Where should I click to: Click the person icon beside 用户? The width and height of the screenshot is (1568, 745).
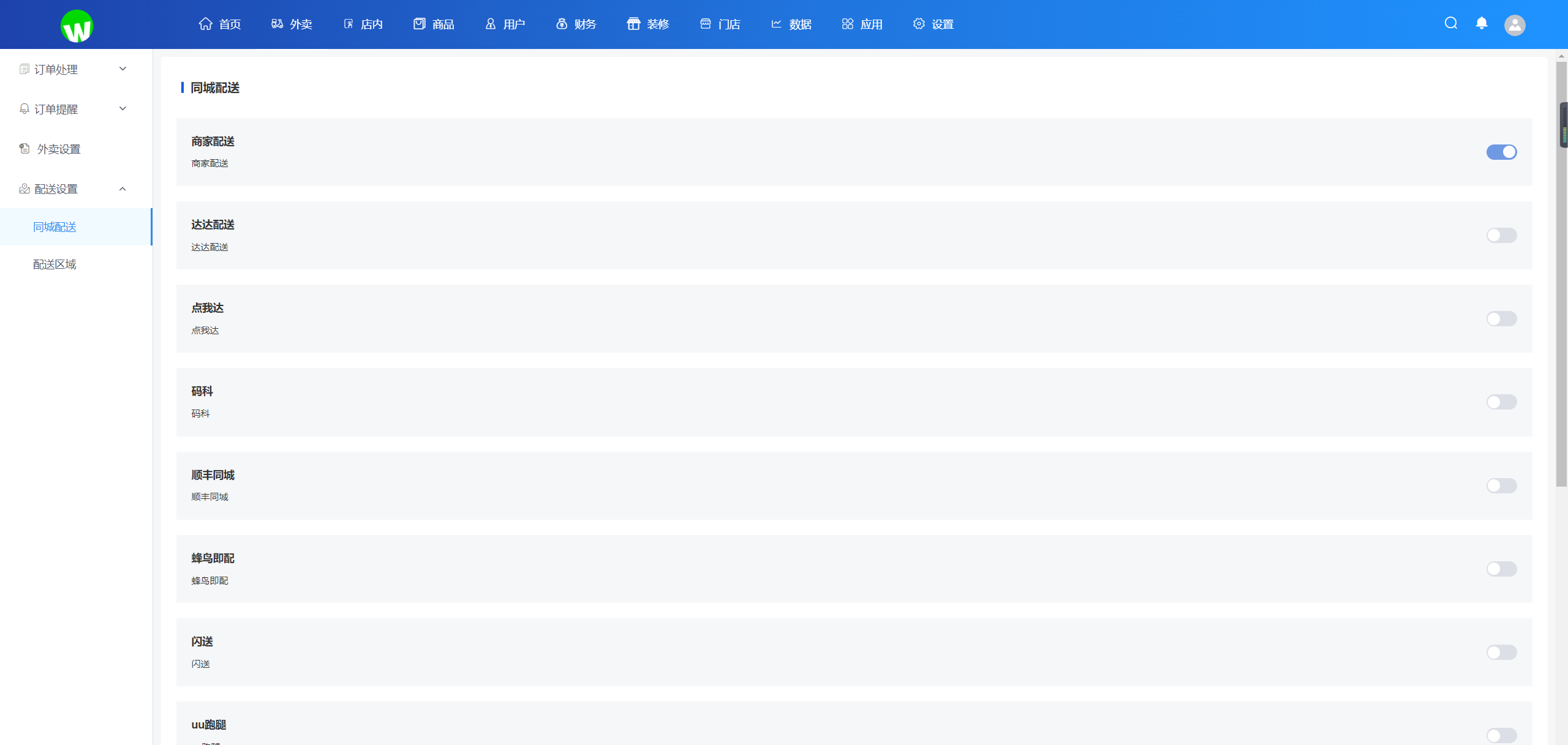(x=491, y=24)
